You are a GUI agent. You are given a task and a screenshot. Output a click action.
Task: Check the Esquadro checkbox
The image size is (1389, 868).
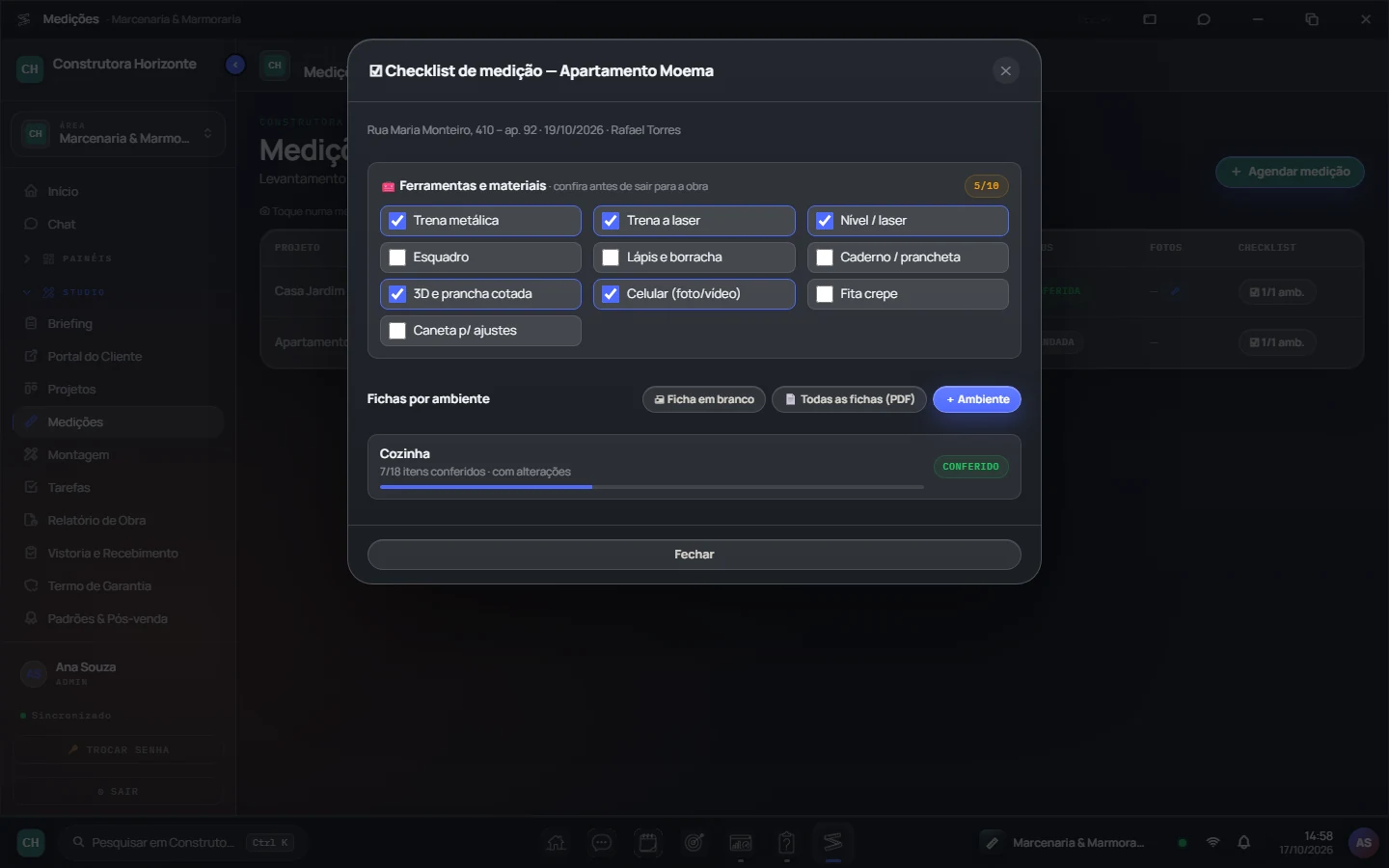(x=397, y=258)
